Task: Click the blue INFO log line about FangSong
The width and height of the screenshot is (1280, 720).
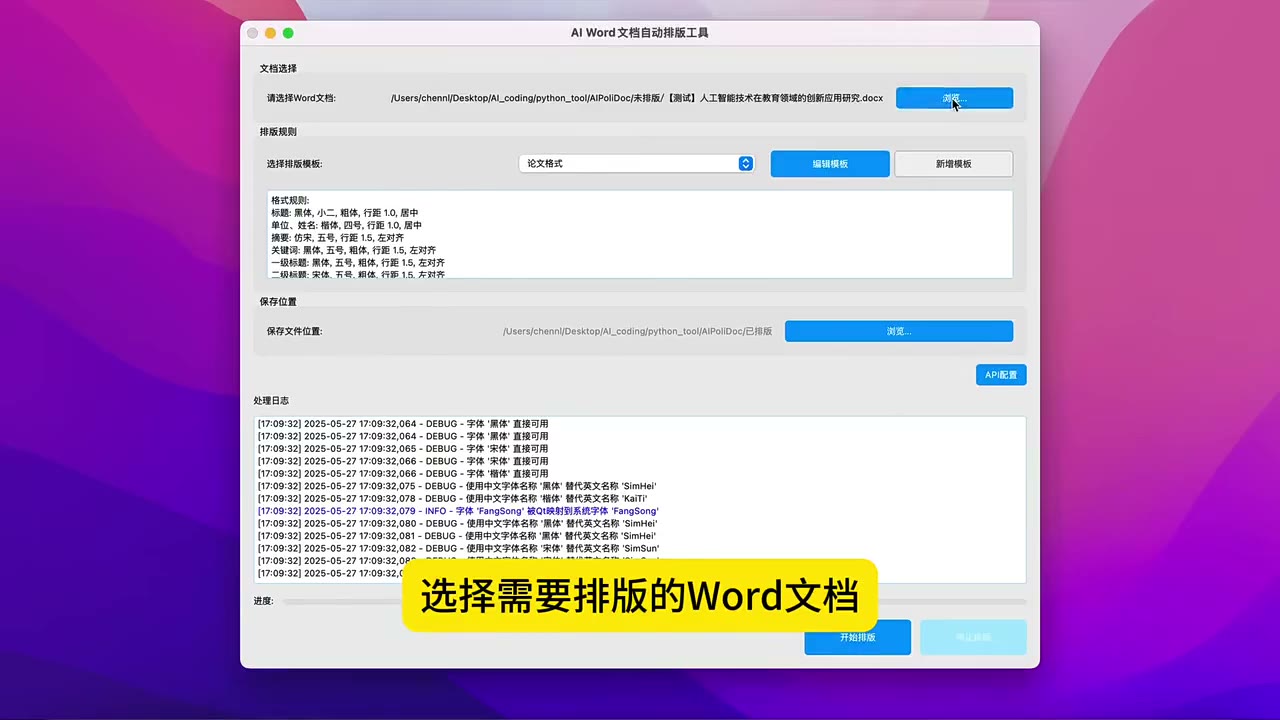Action: coord(458,511)
